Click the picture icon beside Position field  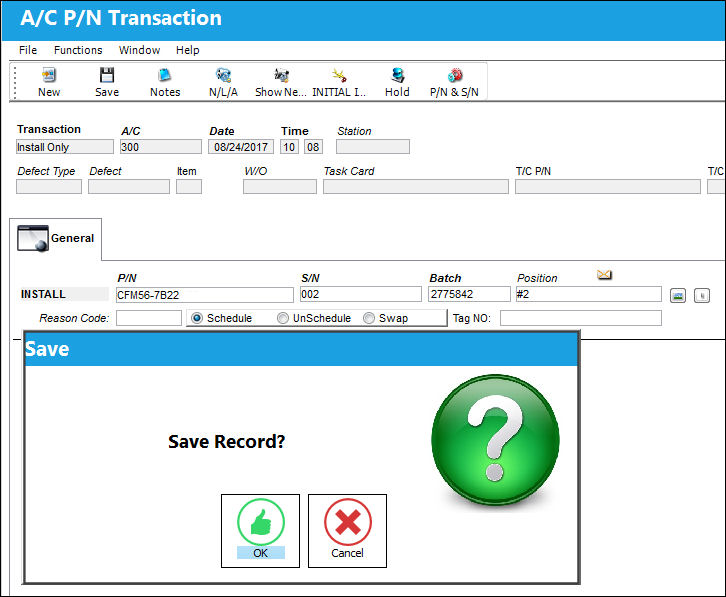(x=678, y=295)
